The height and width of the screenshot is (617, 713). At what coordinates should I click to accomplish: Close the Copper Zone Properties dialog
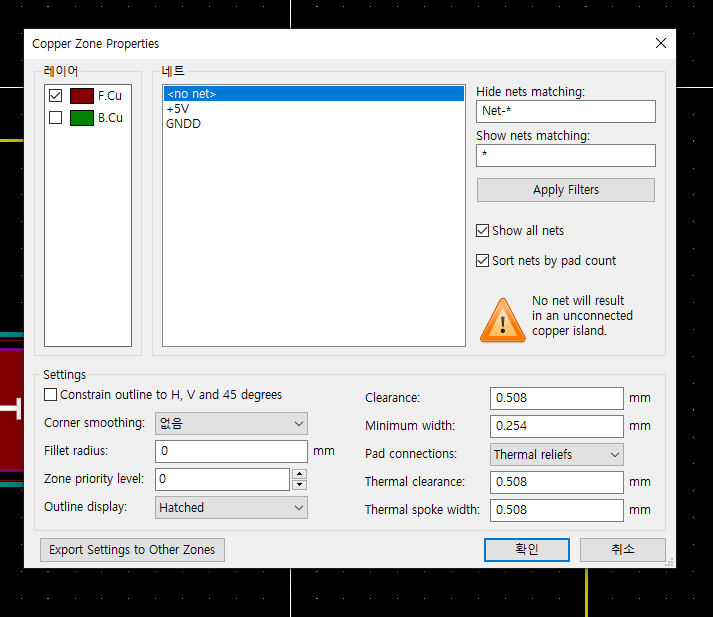661,43
